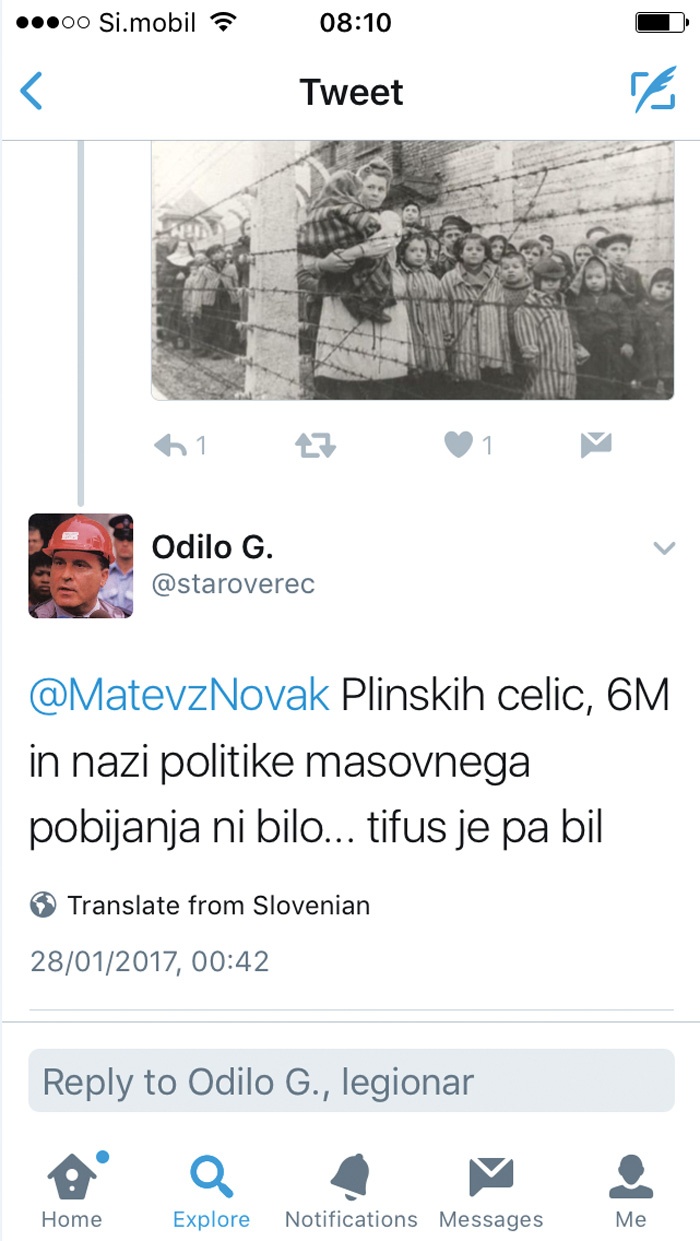
Task: Expand tweet options chevron
Action: (664, 548)
